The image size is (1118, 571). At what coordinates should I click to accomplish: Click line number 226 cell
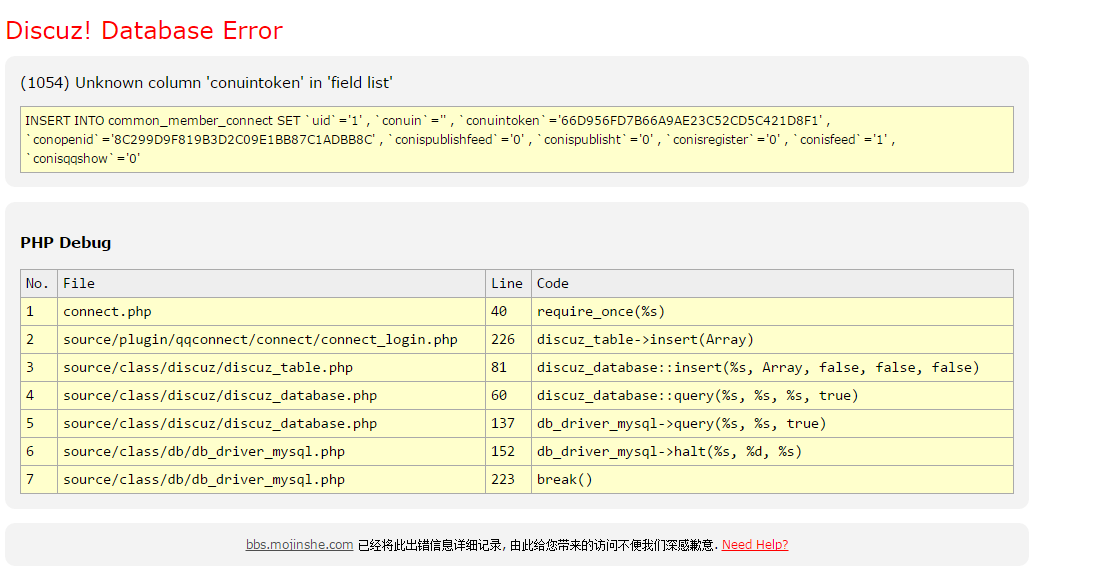click(508, 339)
